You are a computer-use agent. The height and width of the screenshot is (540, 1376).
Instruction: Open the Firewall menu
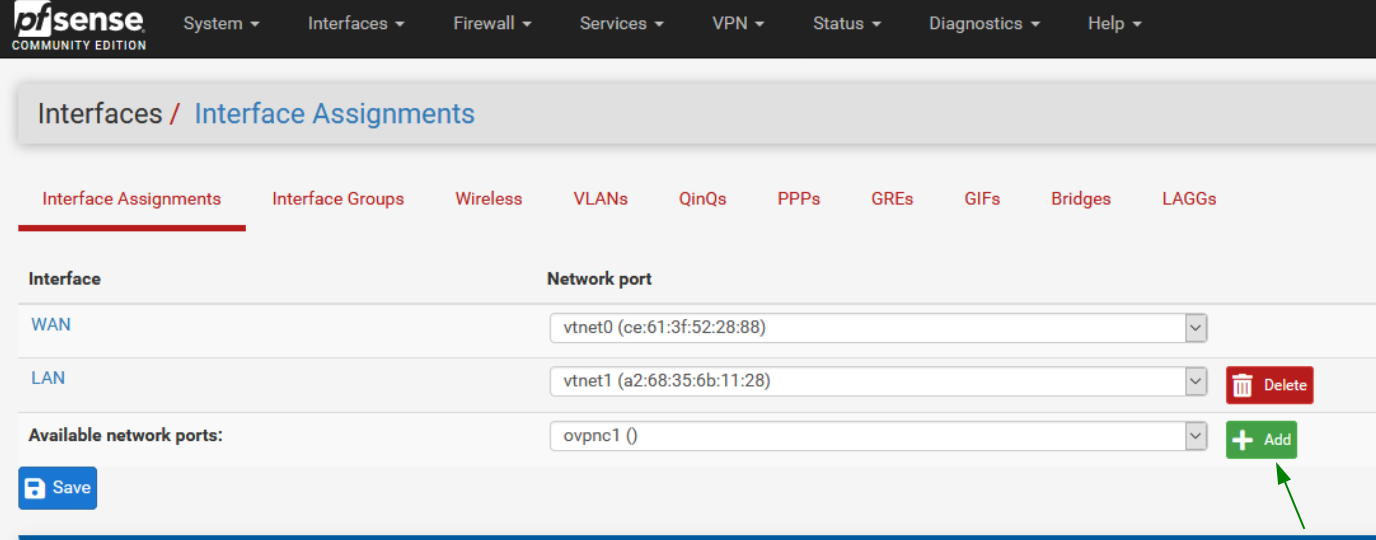[x=492, y=23]
